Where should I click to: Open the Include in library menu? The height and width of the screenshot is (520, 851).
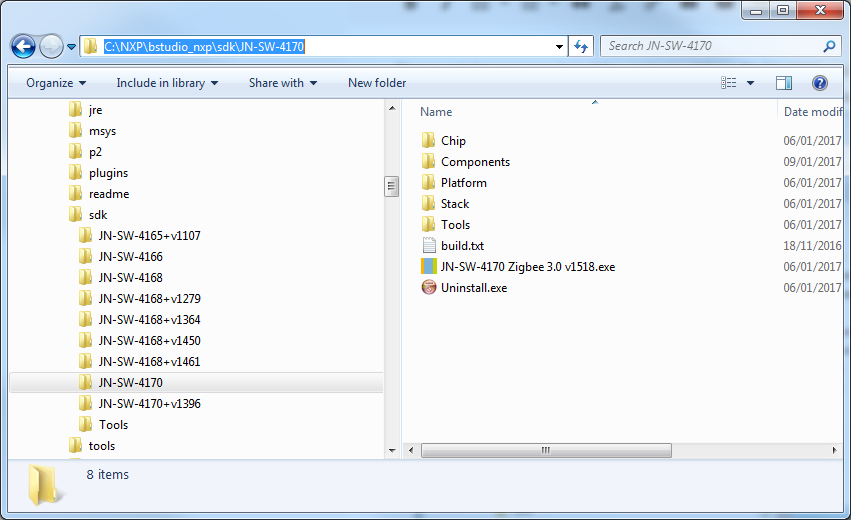167,83
